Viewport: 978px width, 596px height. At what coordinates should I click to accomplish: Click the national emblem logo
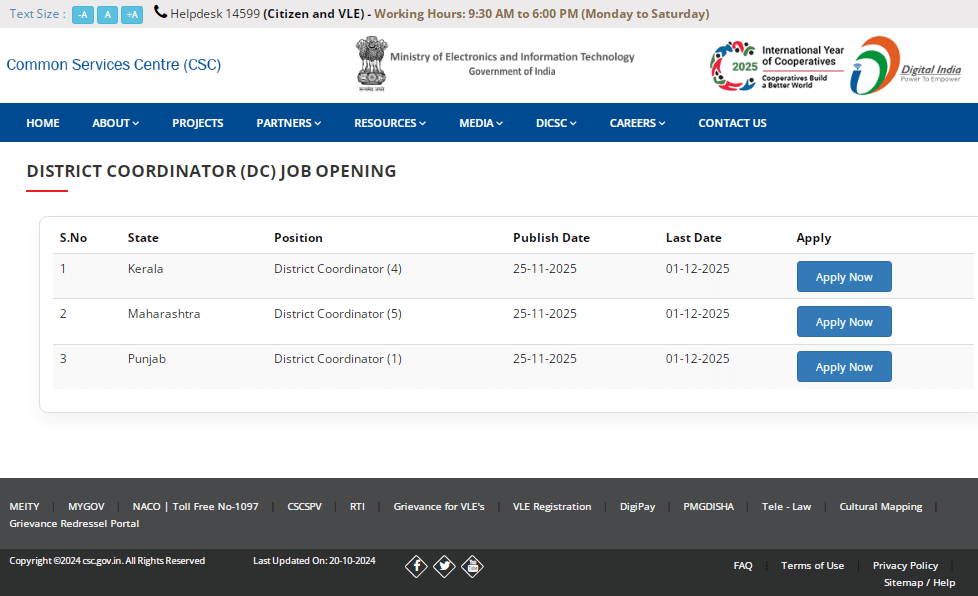371,63
